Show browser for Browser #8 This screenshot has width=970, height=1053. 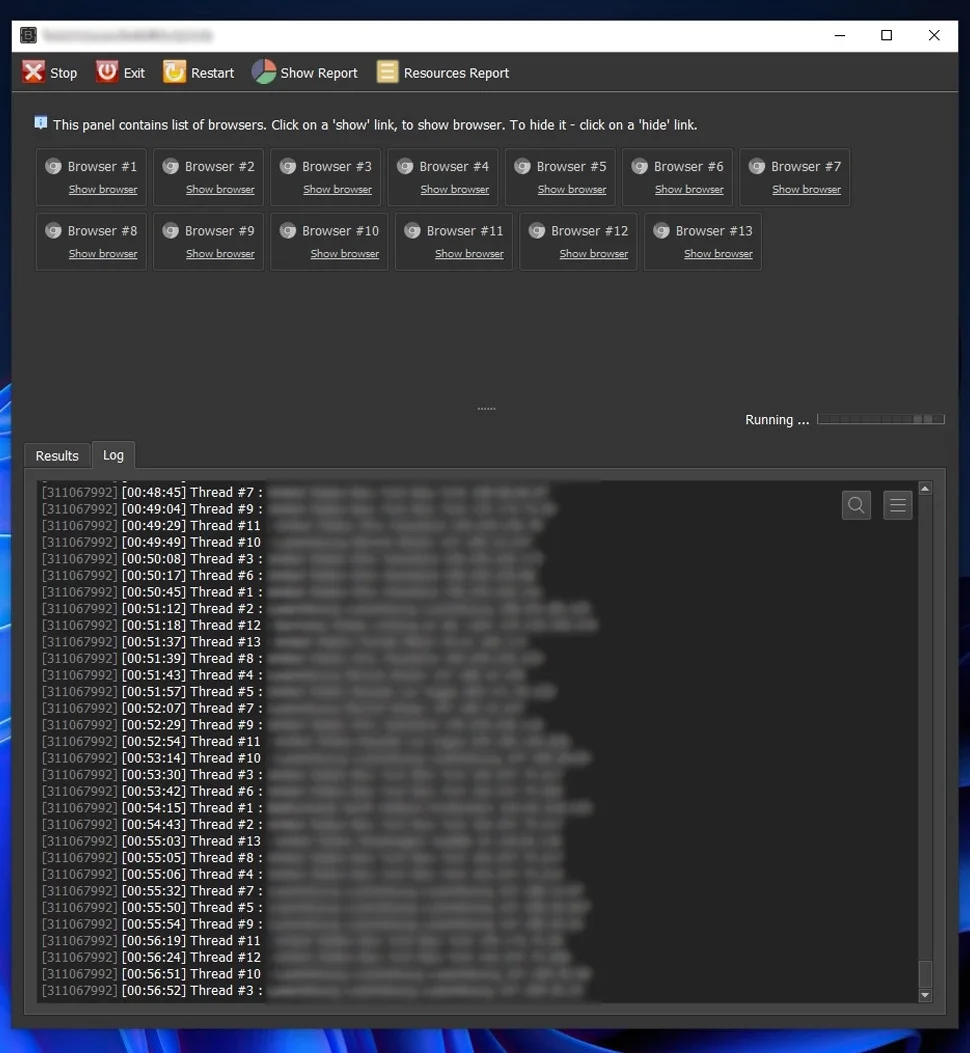click(x=103, y=254)
